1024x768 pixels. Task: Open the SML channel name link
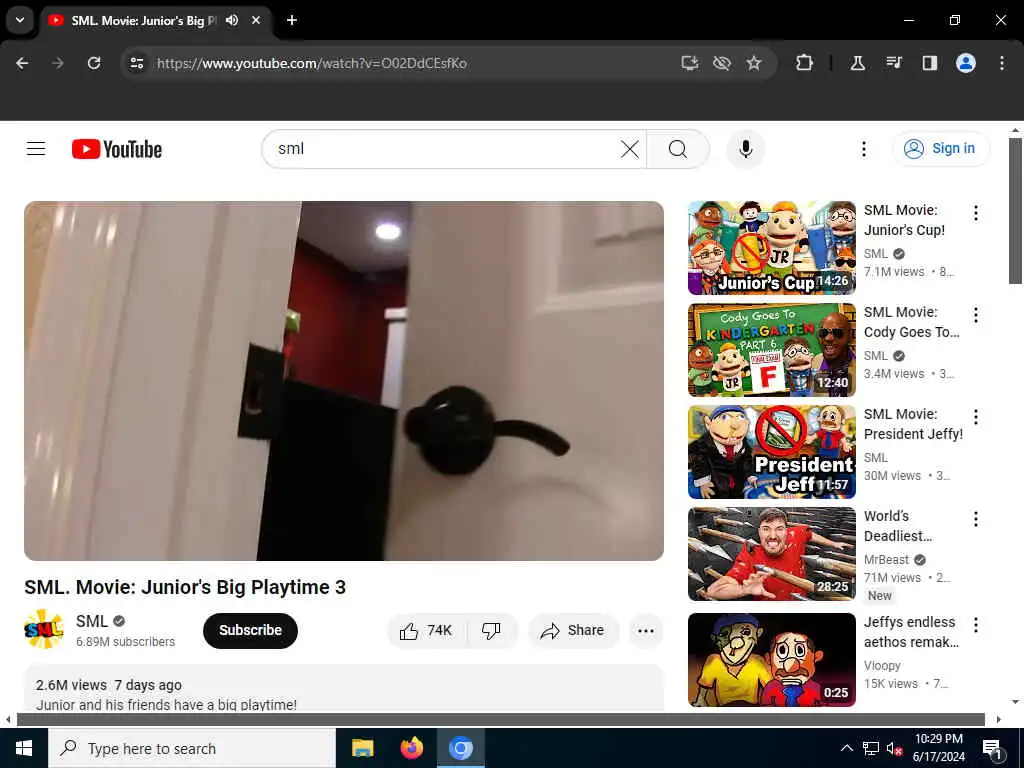(x=91, y=621)
